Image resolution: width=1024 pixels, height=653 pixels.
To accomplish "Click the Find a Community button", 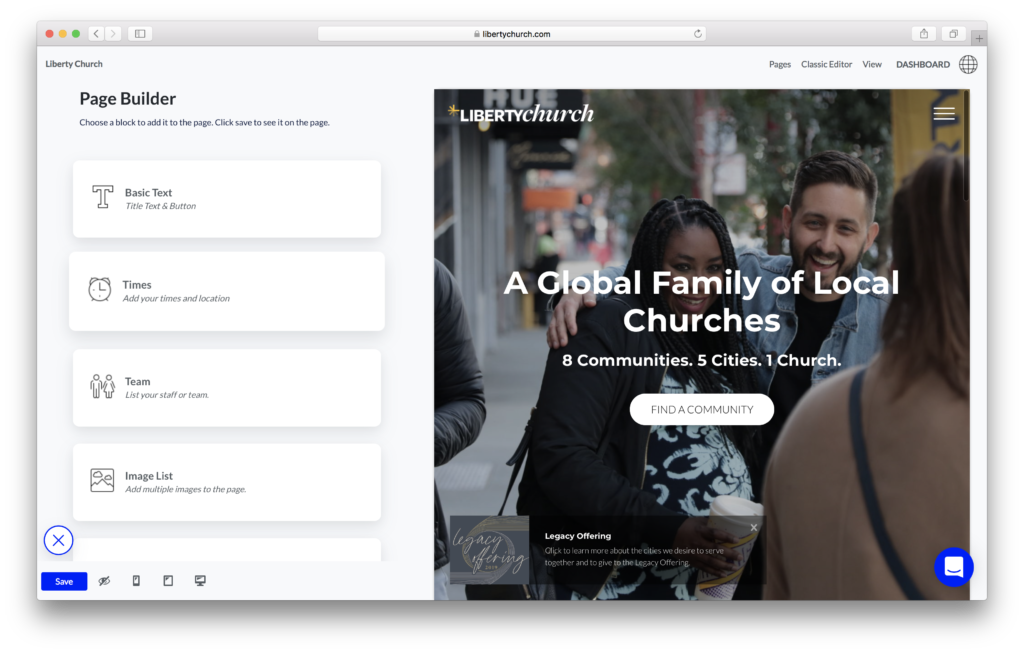I will click(x=701, y=409).
